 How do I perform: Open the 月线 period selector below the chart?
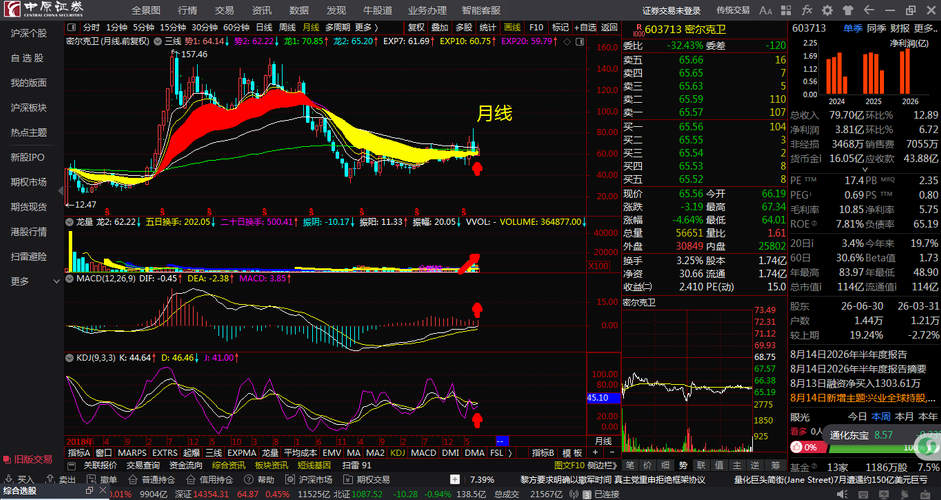pyautogui.click(x=603, y=441)
